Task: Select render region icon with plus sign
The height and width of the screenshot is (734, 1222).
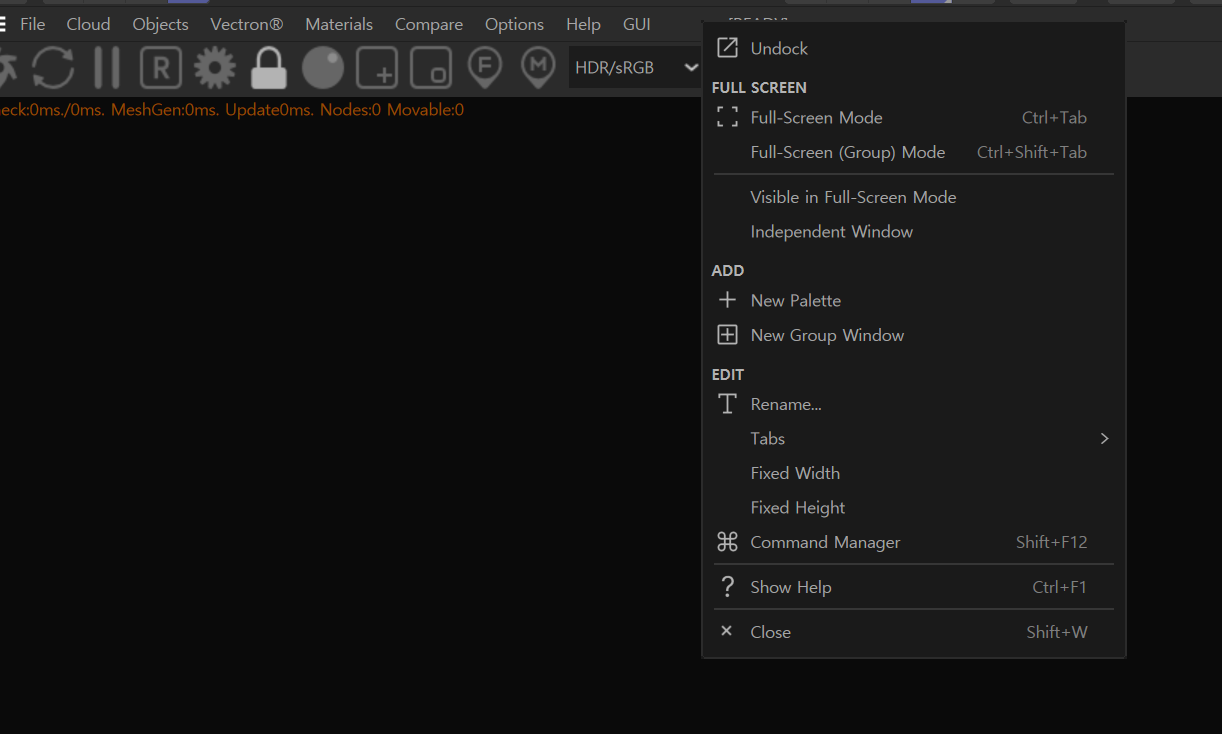Action: coord(377,68)
